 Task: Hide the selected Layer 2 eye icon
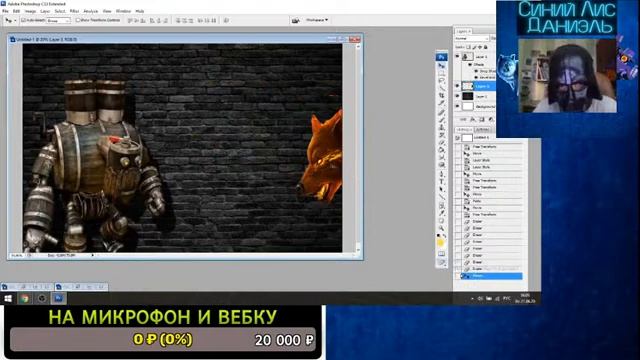(x=458, y=86)
